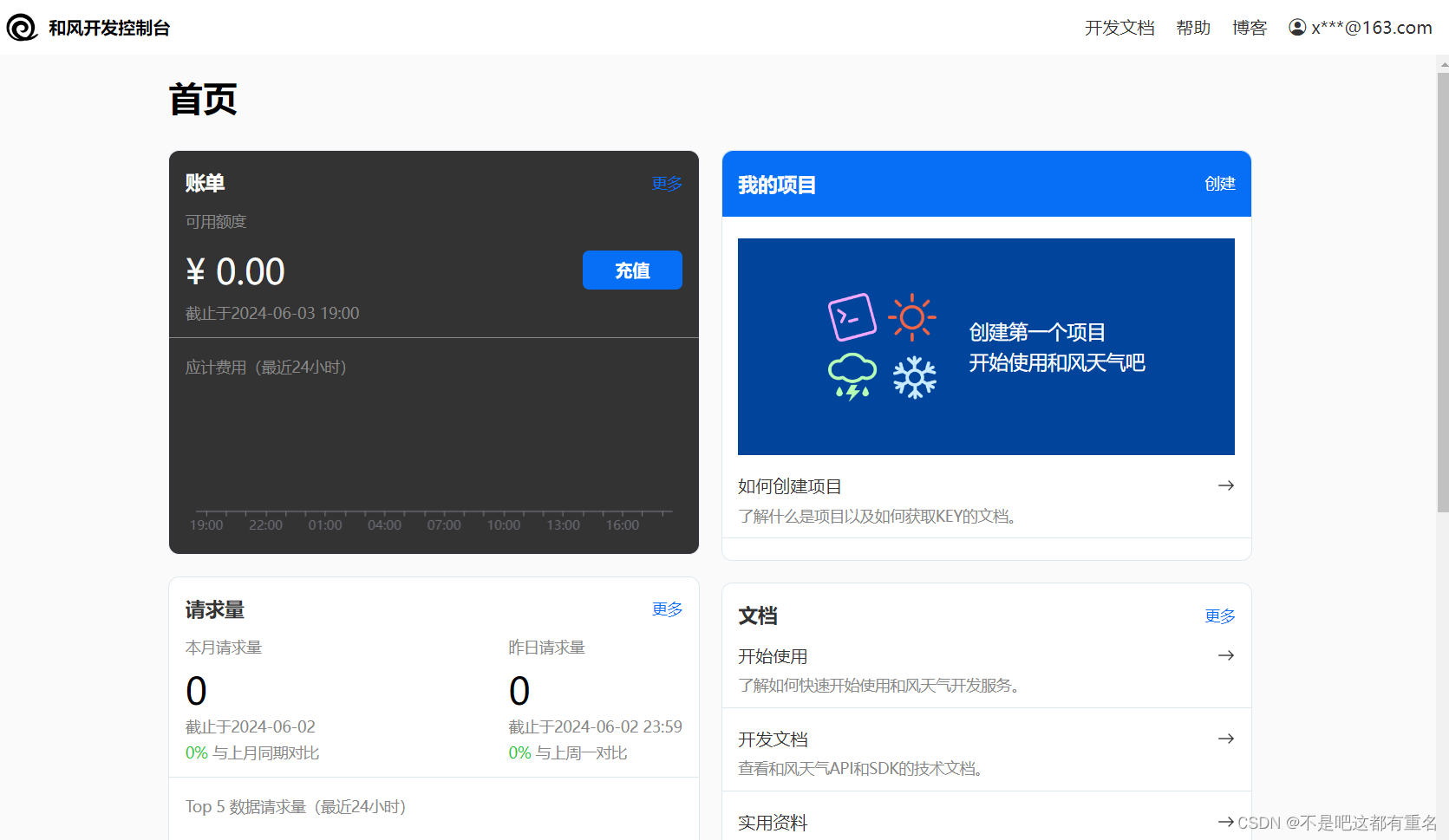This screenshot has width=1449, height=840.
Task: Click the 充值 recharge button
Action: [632, 270]
